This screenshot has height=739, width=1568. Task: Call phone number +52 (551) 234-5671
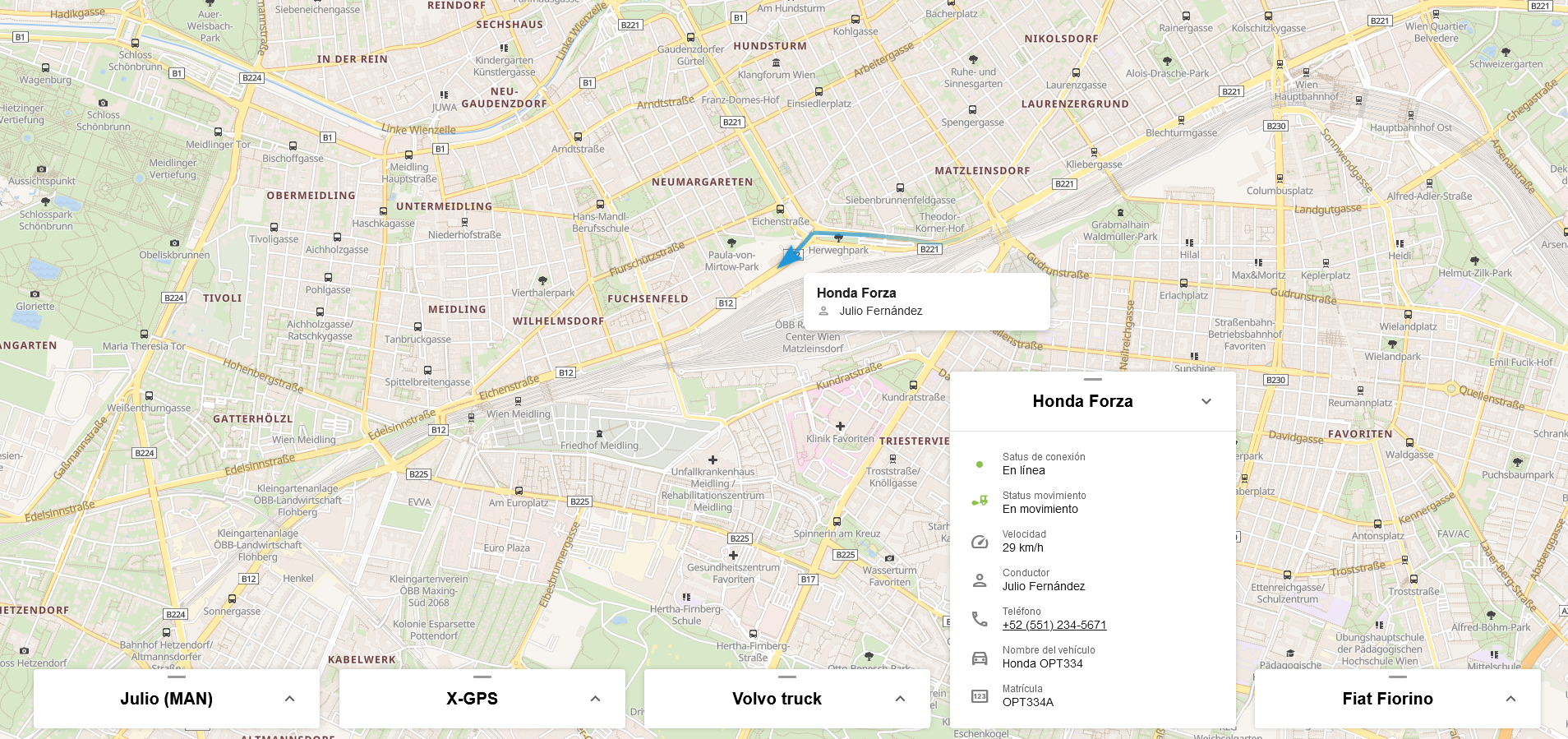[1054, 625]
